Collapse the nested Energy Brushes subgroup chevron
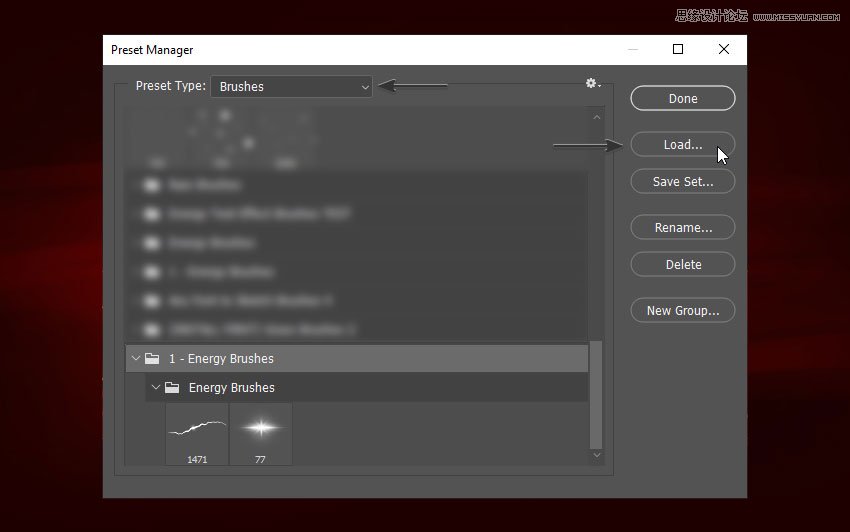The width and height of the screenshot is (850, 532). click(x=155, y=387)
